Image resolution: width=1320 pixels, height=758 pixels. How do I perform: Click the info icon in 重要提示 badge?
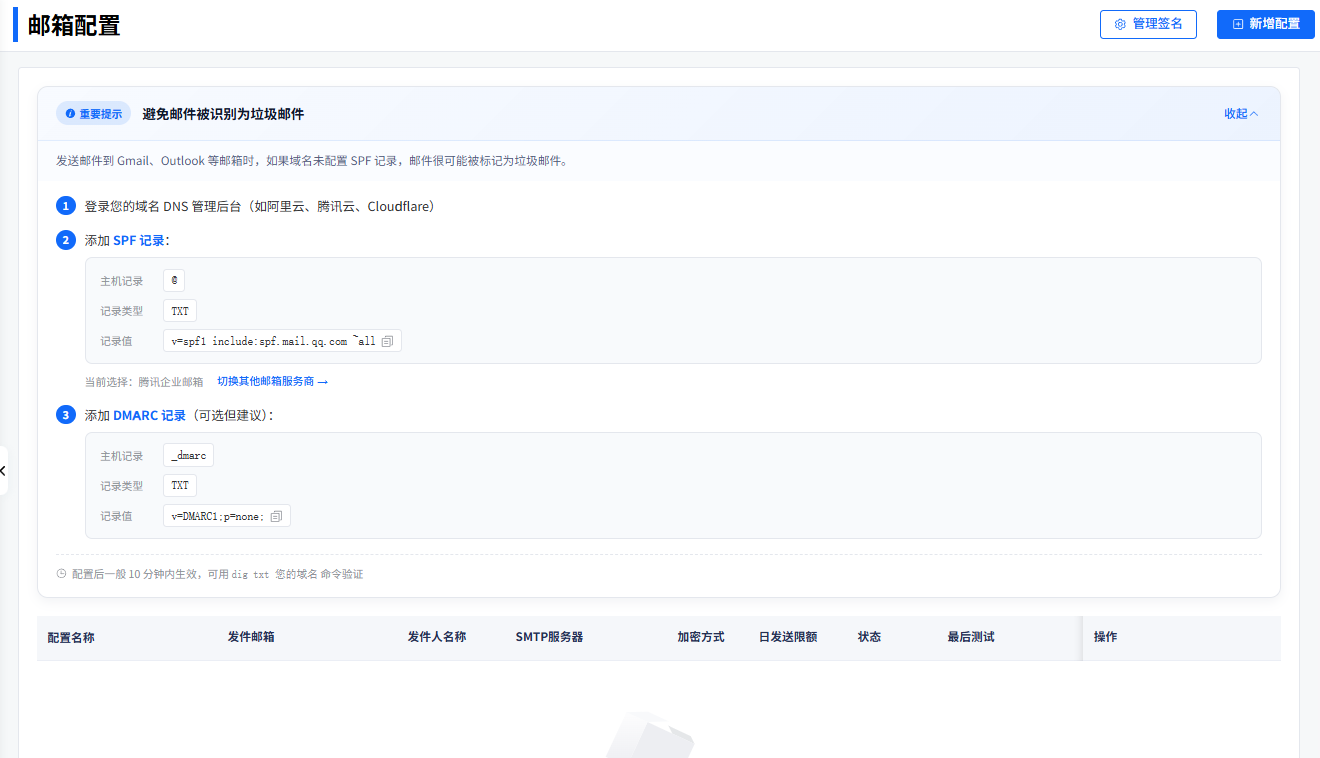(x=70, y=114)
